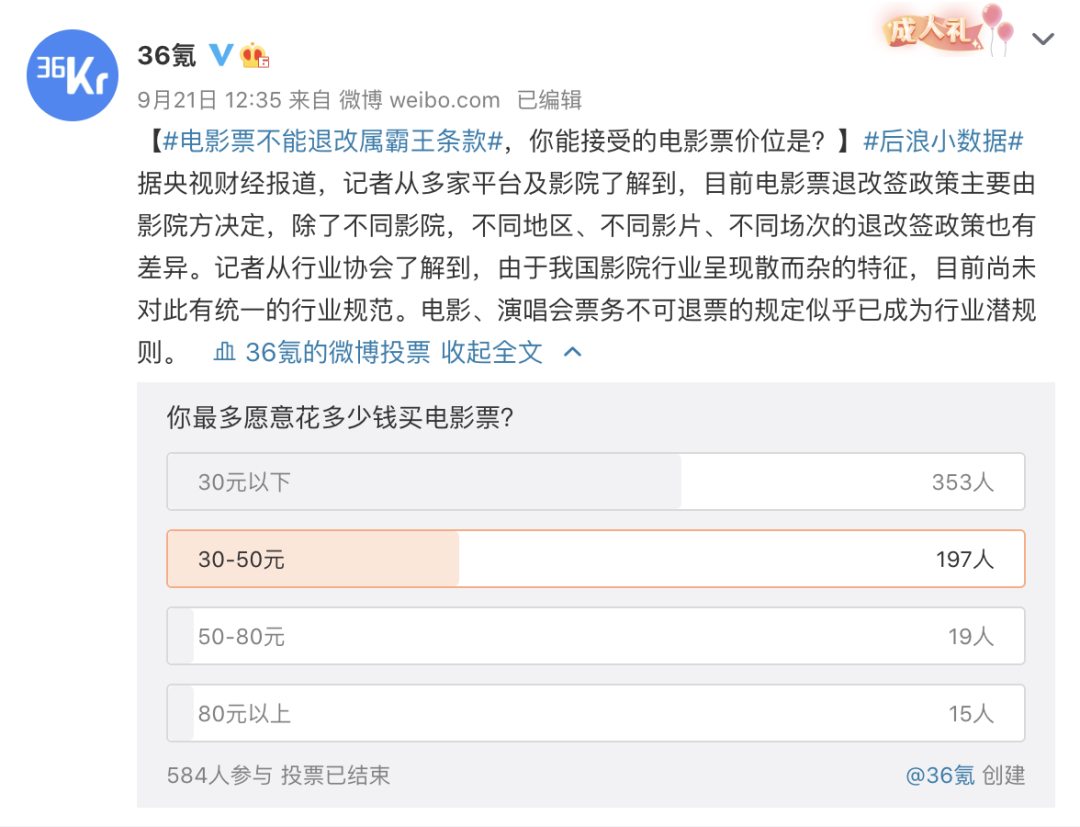Click the poll chart icon before 36氪的微博投票
This screenshot has width=1080, height=827.
click(226, 352)
